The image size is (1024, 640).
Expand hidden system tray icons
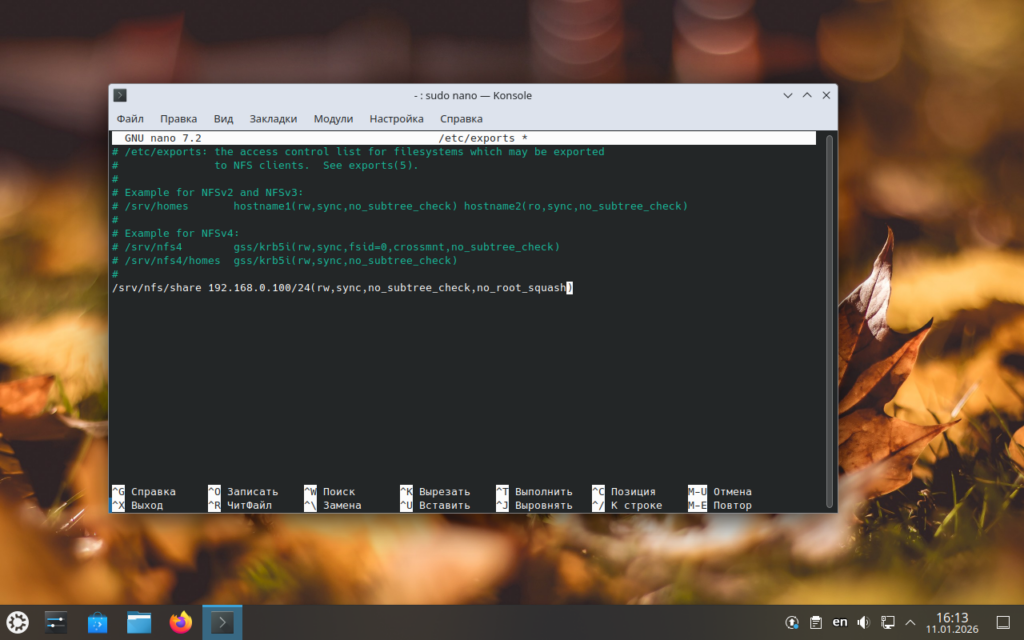point(910,622)
